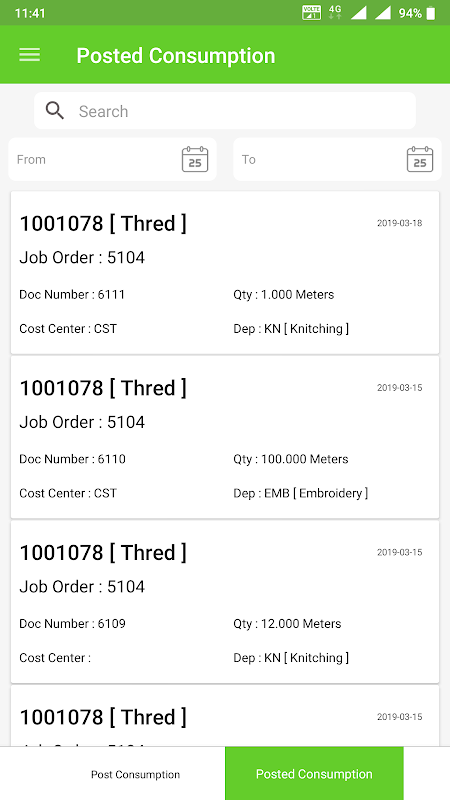Tap the 2019-03-18 date label
Viewport: 450px width, 800px height.
click(x=399, y=223)
